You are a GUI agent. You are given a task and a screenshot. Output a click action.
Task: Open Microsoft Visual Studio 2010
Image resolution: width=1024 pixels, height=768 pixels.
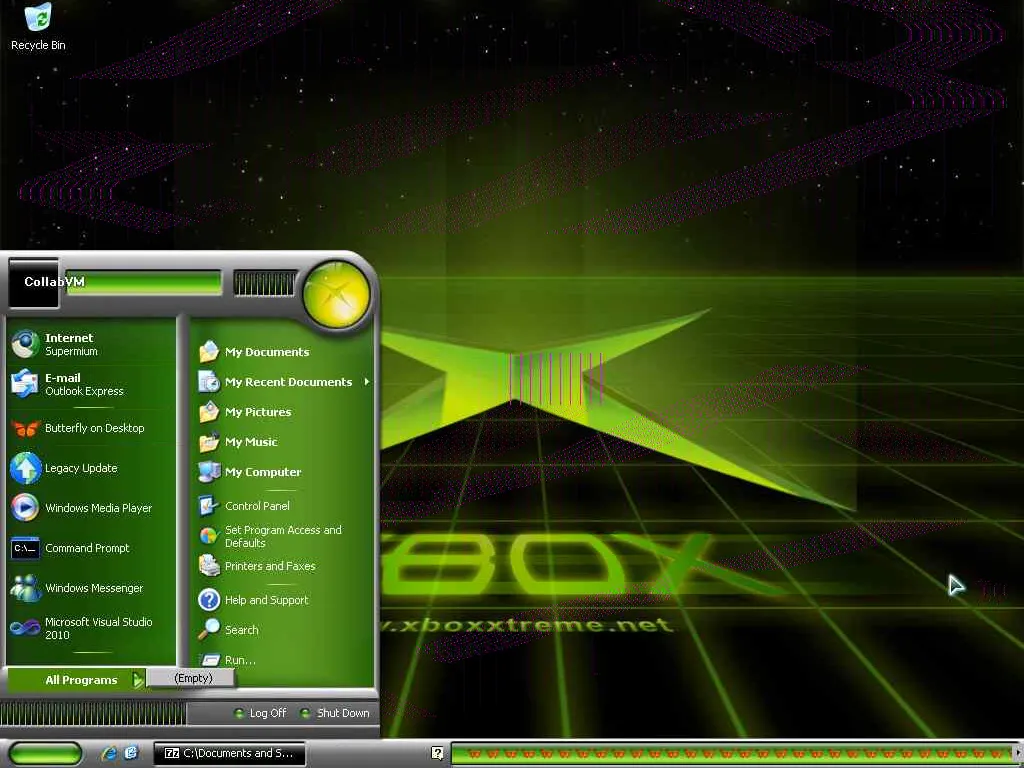click(x=91, y=628)
